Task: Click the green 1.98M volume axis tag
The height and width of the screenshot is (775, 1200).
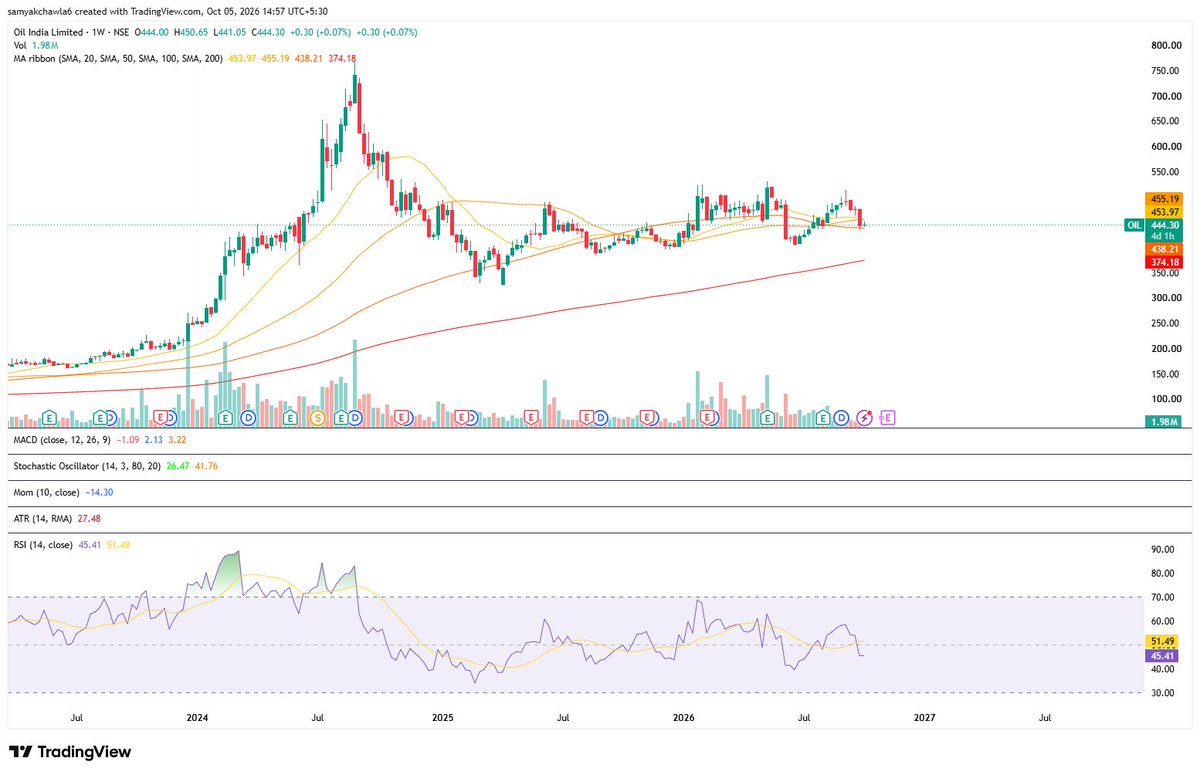Action: coord(1163,422)
